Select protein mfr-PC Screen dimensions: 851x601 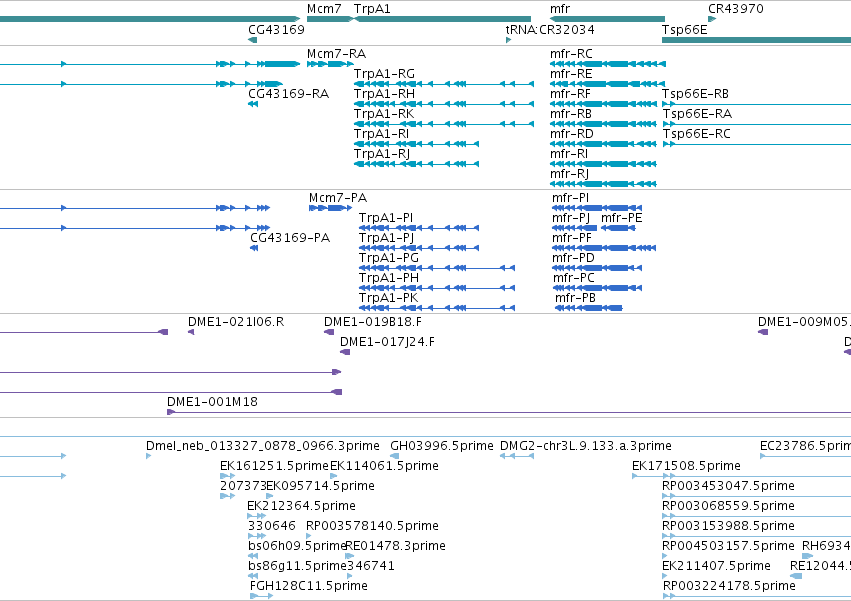[574, 278]
